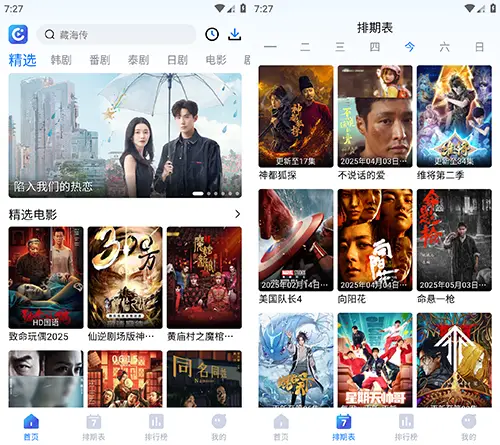Open the 向阳花 poster
Screen dimensions: 500x445
(375, 240)
